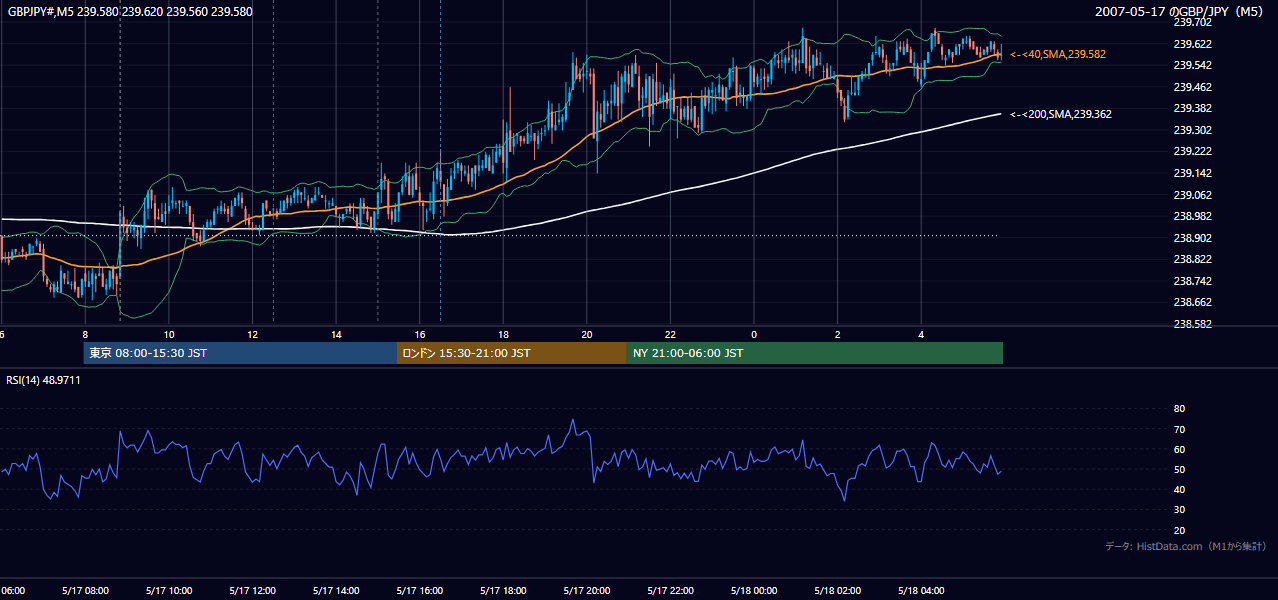Click the 5/18 02:00 date axis label
The height and width of the screenshot is (600, 1278).
coord(837,591)
